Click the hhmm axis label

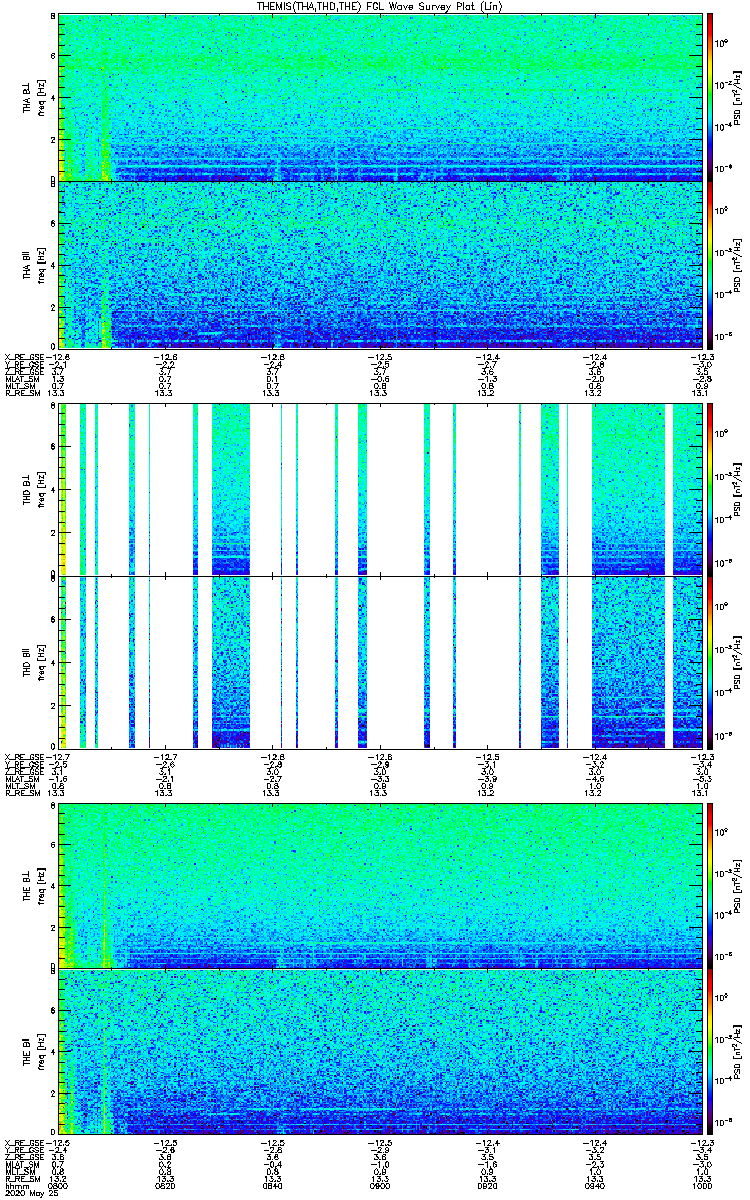point(16,1185)
